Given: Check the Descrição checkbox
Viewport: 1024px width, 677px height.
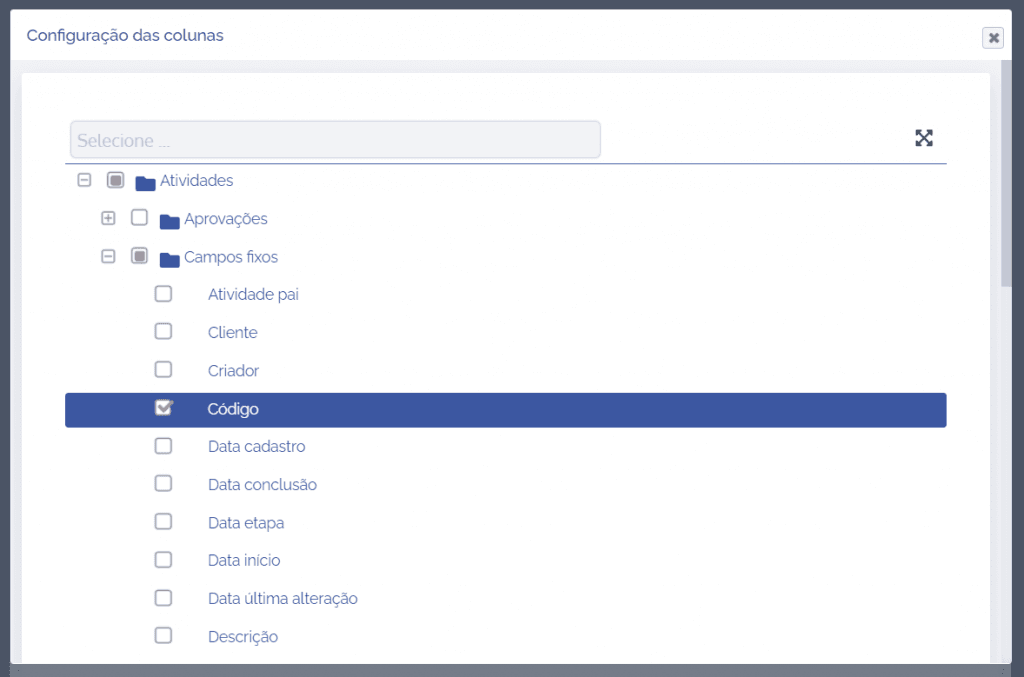Looking at the screenshot, I should [x=163, y=636].
